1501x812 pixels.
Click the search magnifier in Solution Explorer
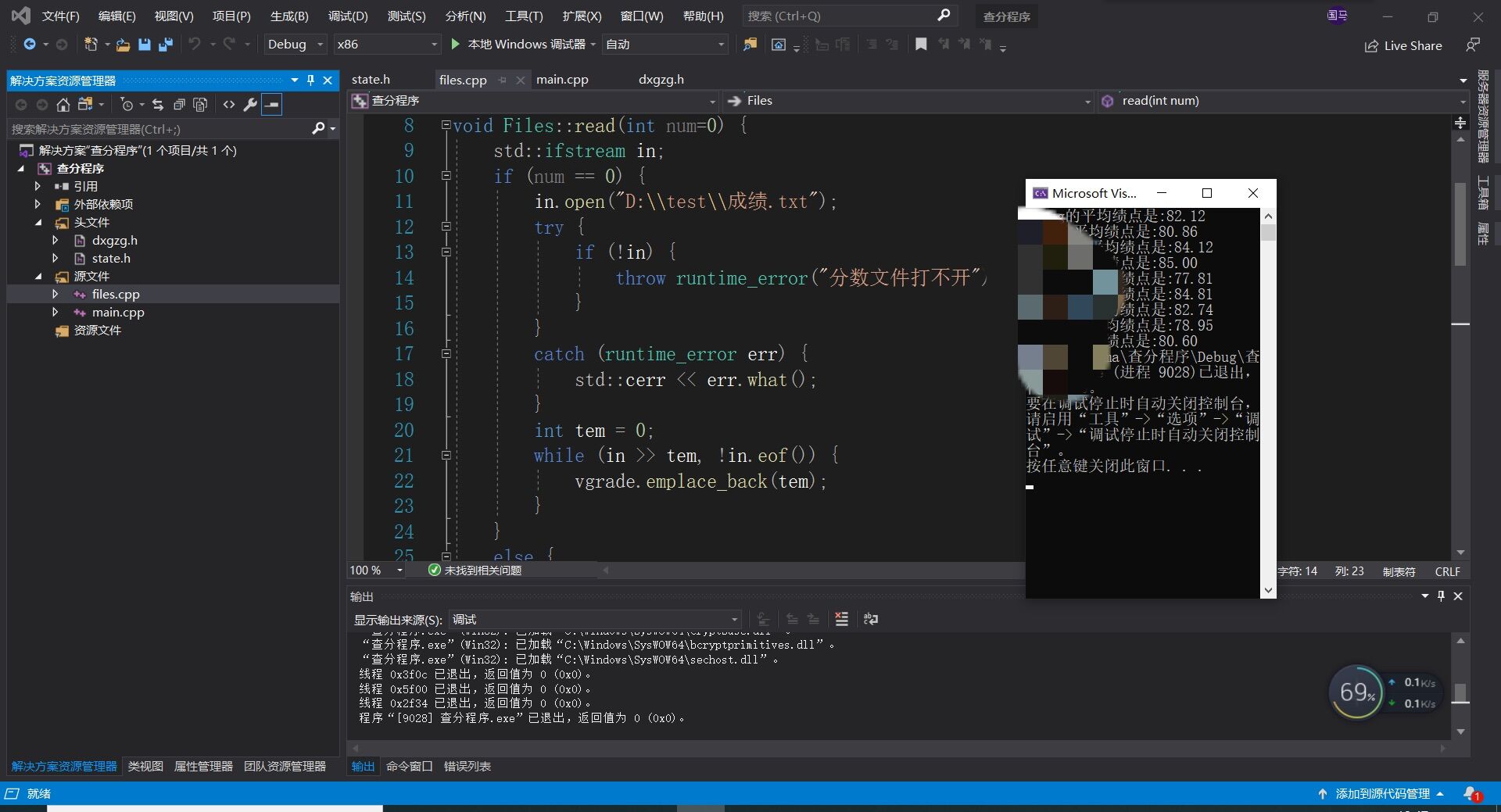pos(318,129)
